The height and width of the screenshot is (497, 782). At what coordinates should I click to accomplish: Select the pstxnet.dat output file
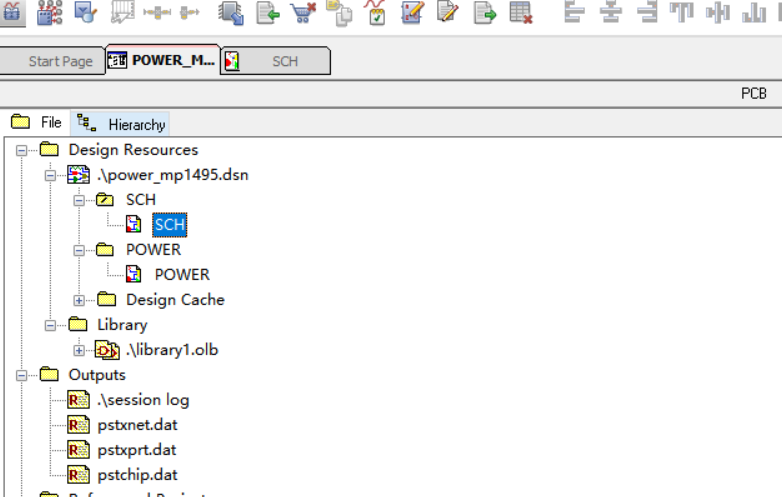[137, 425]
